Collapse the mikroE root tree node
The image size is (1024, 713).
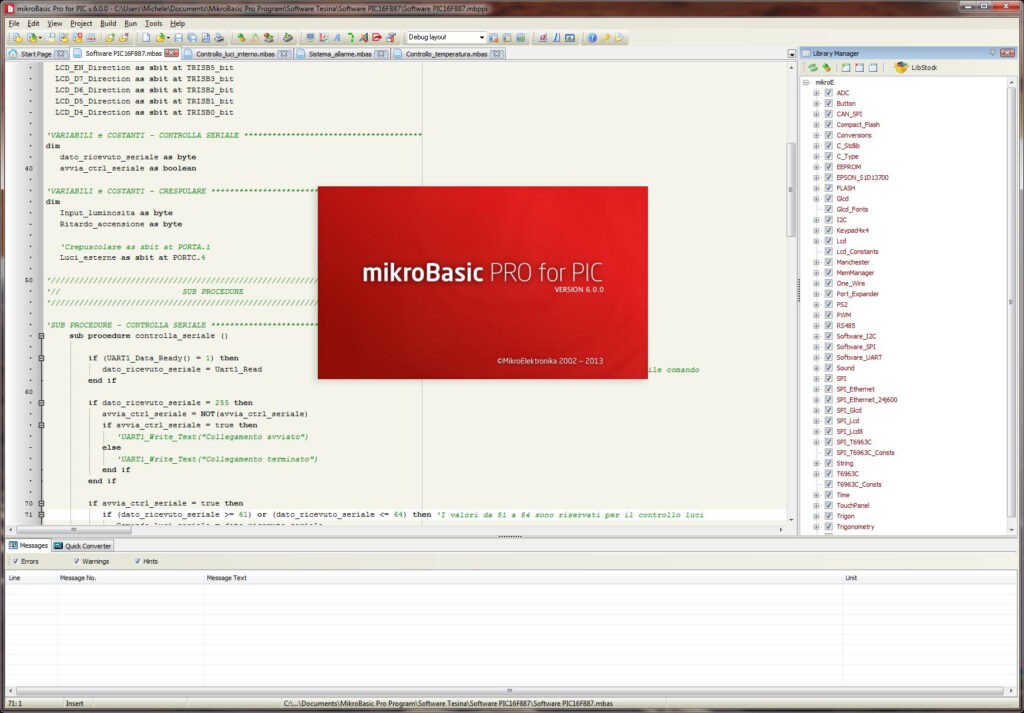pos(806,82)
